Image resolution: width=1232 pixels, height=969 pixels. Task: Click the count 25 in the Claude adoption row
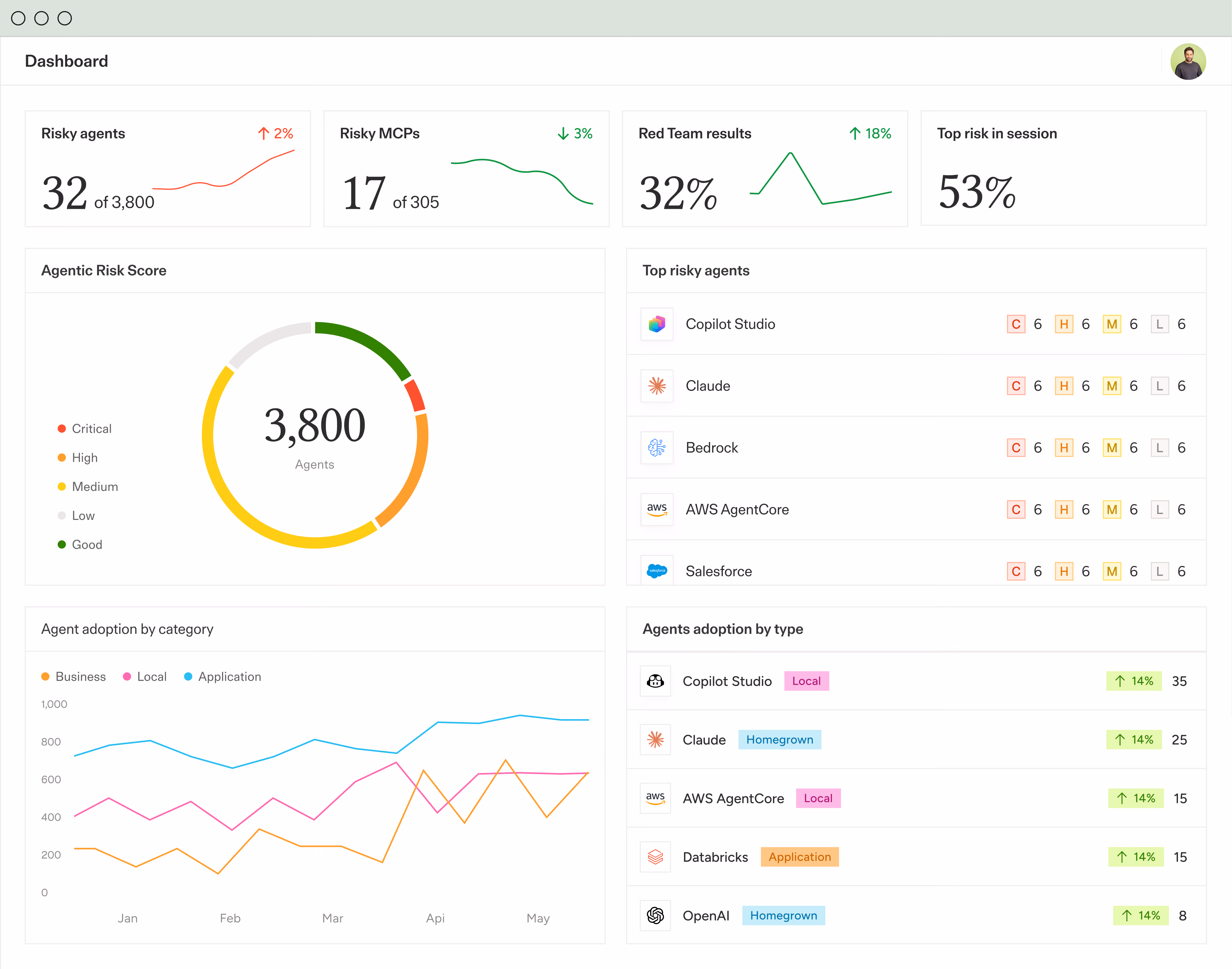tap(1179, 739)
